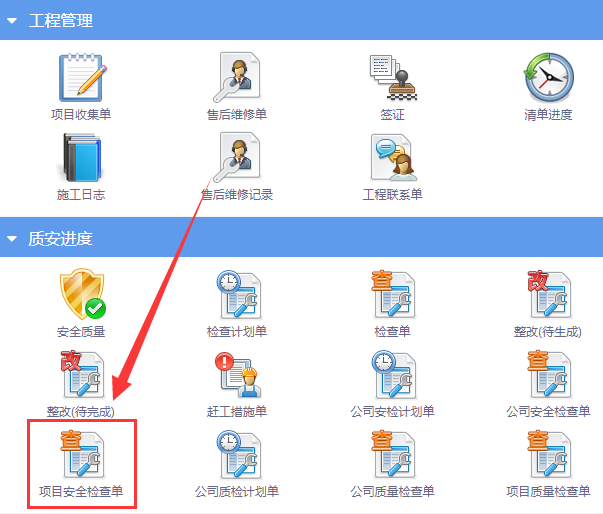Open the 签证 stamp icon

tap(393, 78)
